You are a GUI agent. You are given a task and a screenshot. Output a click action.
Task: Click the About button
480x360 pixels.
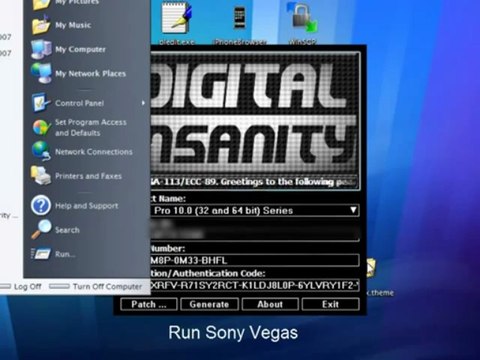(x=270, y=304)
